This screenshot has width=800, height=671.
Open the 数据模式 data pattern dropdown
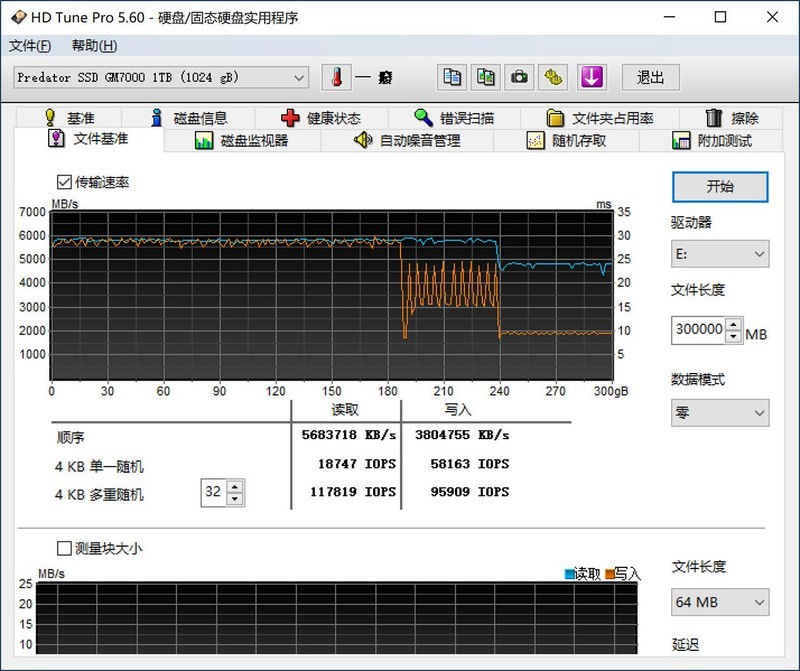(x=720, y=413)
